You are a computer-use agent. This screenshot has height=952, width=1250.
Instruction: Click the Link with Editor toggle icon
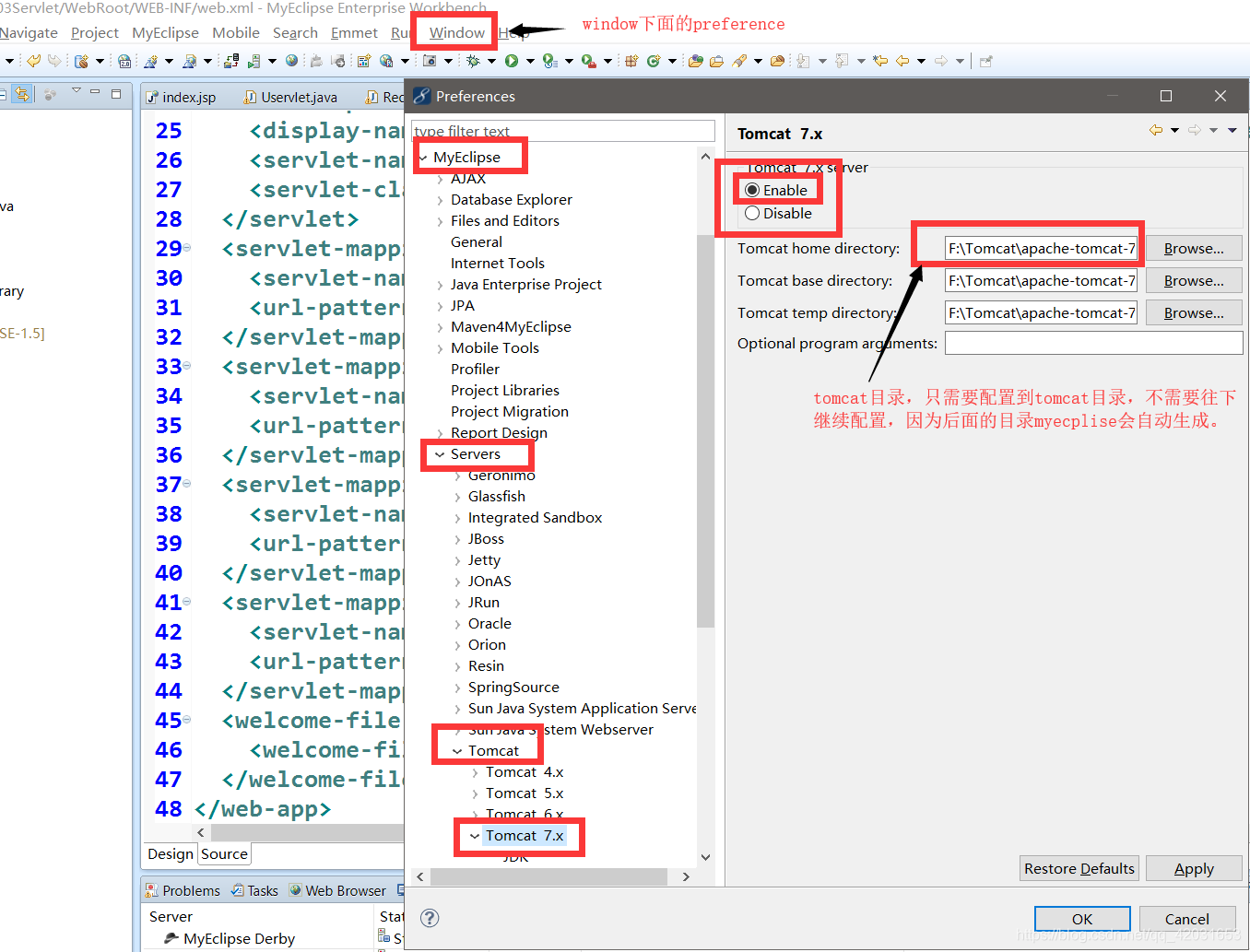pos(22,94)
